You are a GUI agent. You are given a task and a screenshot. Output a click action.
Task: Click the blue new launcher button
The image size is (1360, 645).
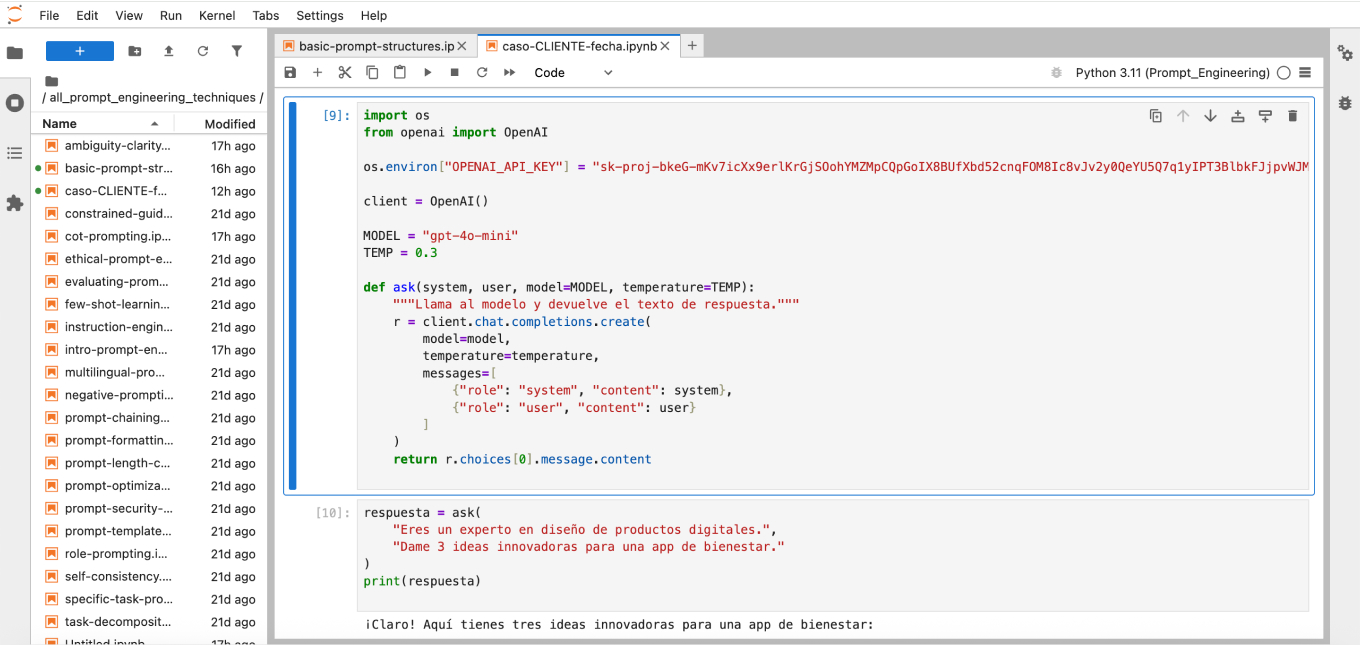pyautogui.click(x=80, y=51)
